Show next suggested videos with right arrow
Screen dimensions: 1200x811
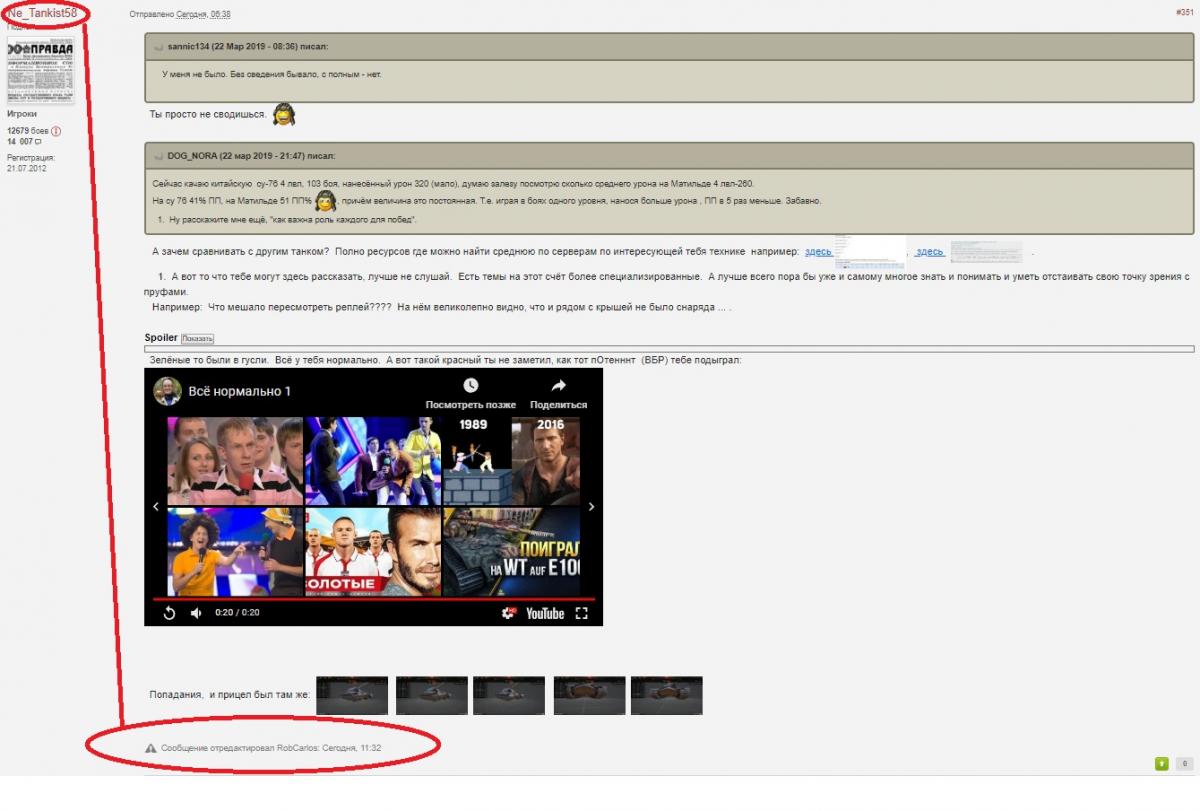point(591,507)
